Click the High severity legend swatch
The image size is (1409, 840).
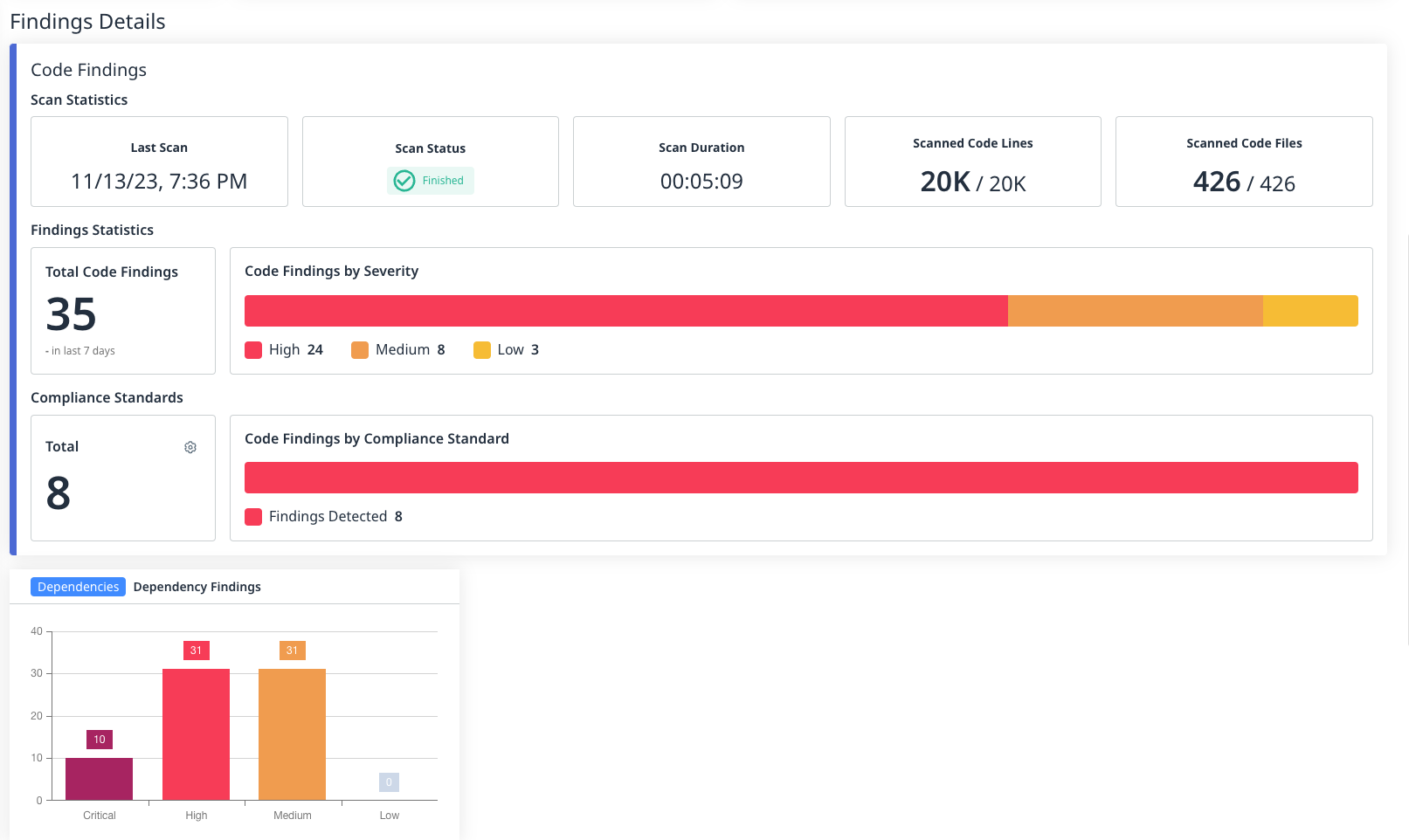pyautogui.click(x=253, y=350)
